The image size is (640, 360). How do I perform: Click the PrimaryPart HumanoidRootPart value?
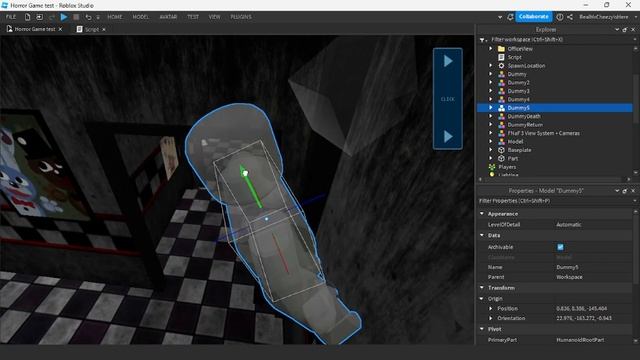[x=580, y=340]
